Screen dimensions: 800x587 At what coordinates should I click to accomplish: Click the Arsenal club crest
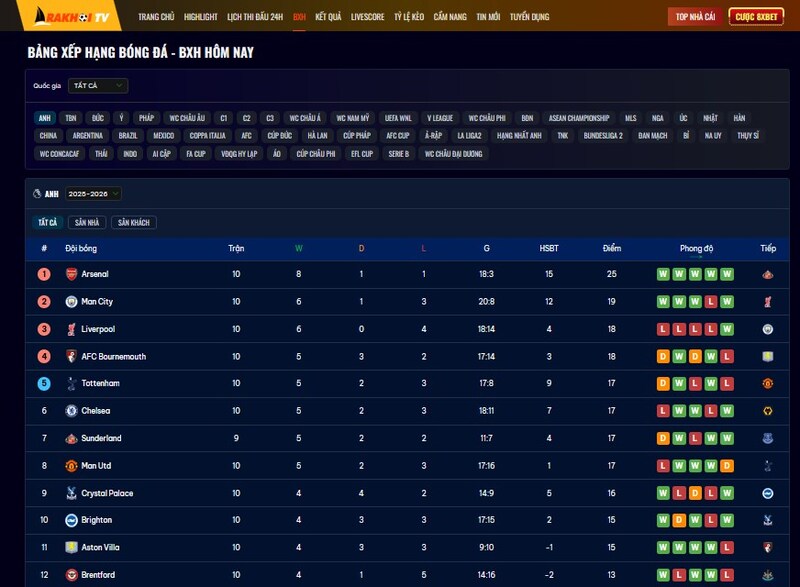71,274
